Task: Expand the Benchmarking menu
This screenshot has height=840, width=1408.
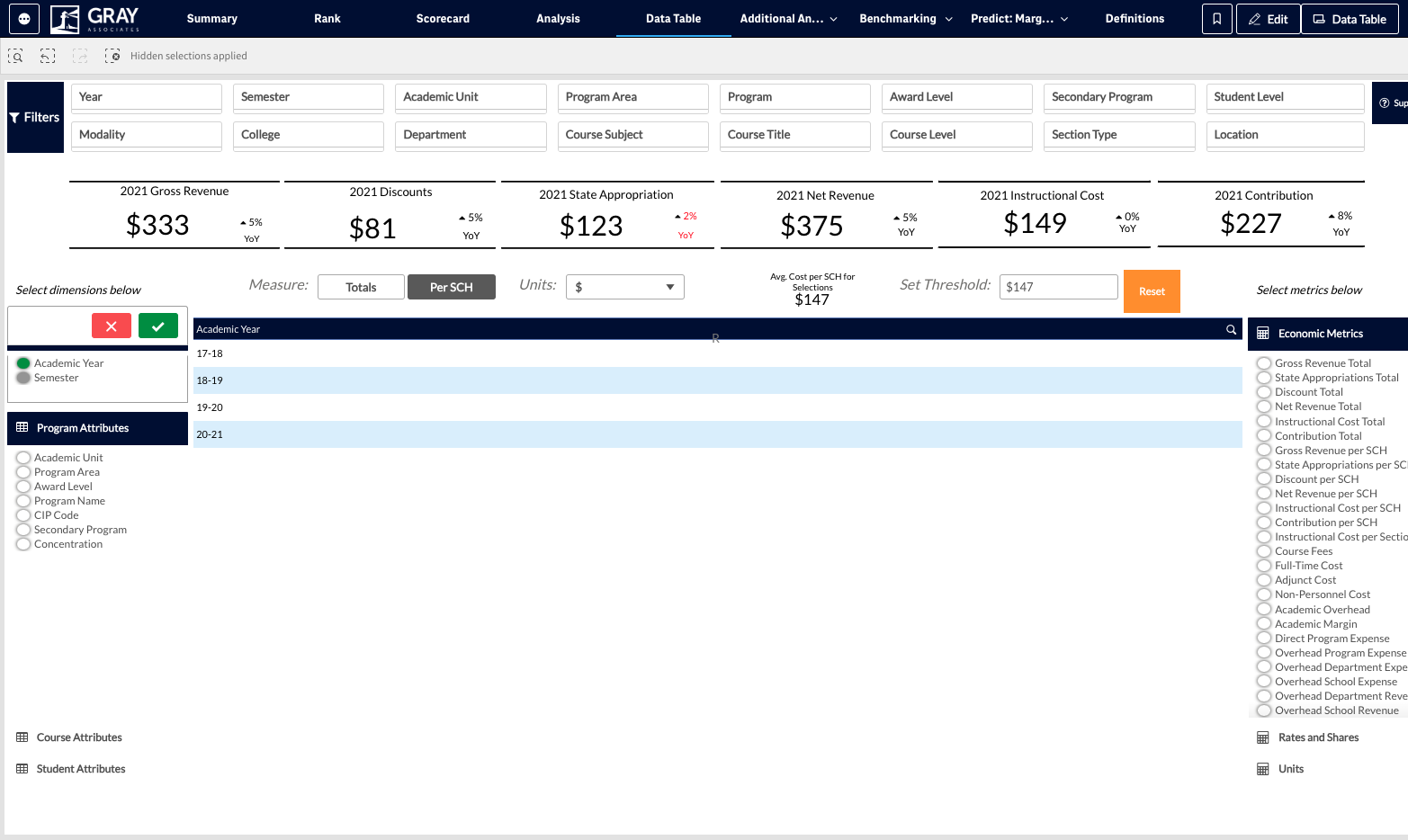Action: tap(906, 19)
